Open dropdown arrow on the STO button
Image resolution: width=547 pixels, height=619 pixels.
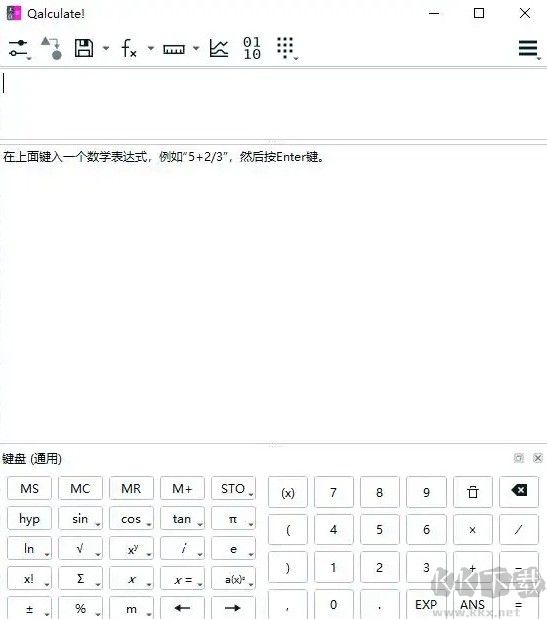tap(251, 495)
